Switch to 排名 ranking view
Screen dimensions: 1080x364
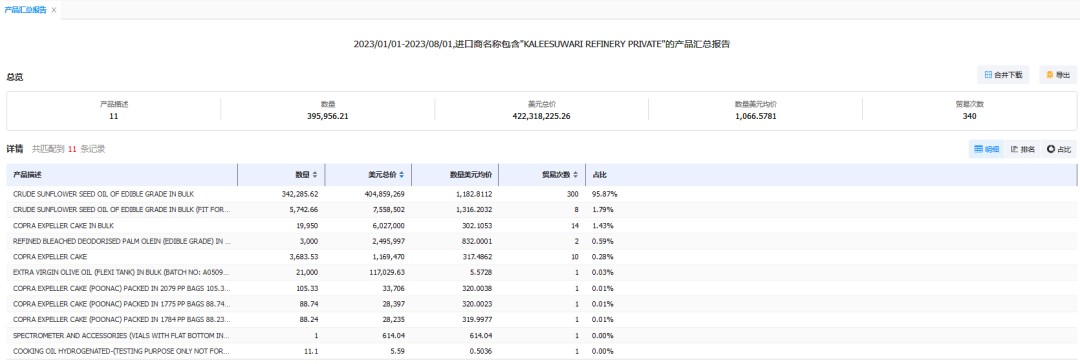[x=1022, y=149]
